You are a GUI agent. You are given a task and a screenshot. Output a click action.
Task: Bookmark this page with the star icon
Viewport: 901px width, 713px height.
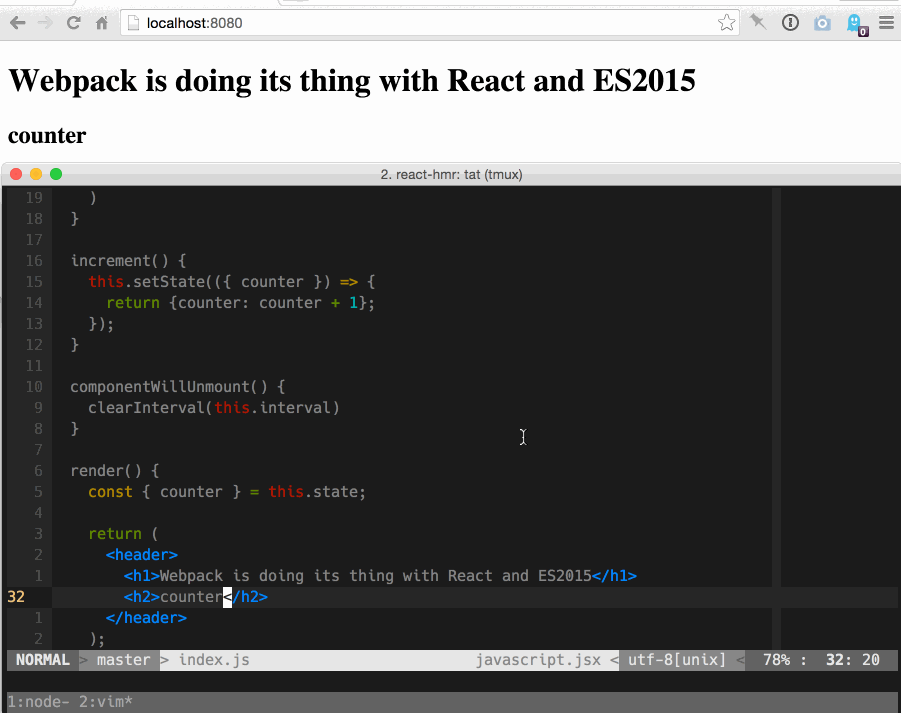[x=726, y=23]
